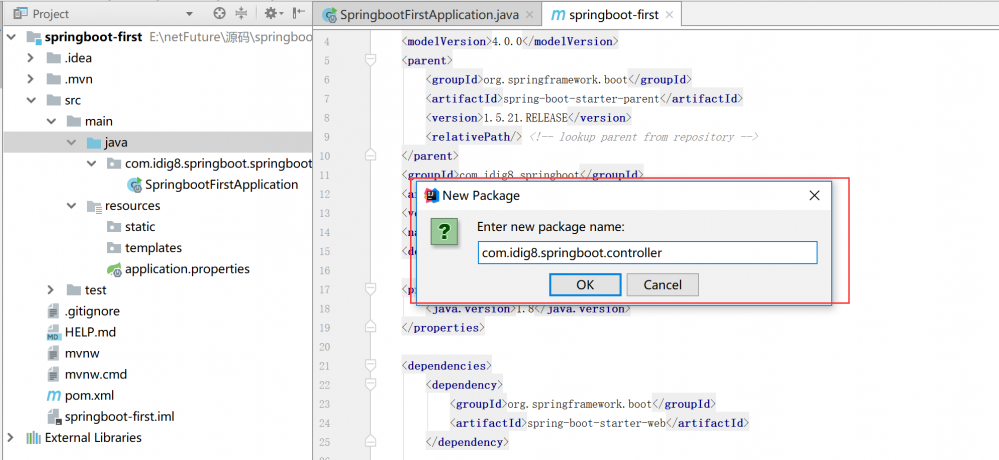Select HELP.md in the project tree
The height and width of the screenshot is (460, 999).
tap(90, 332)
